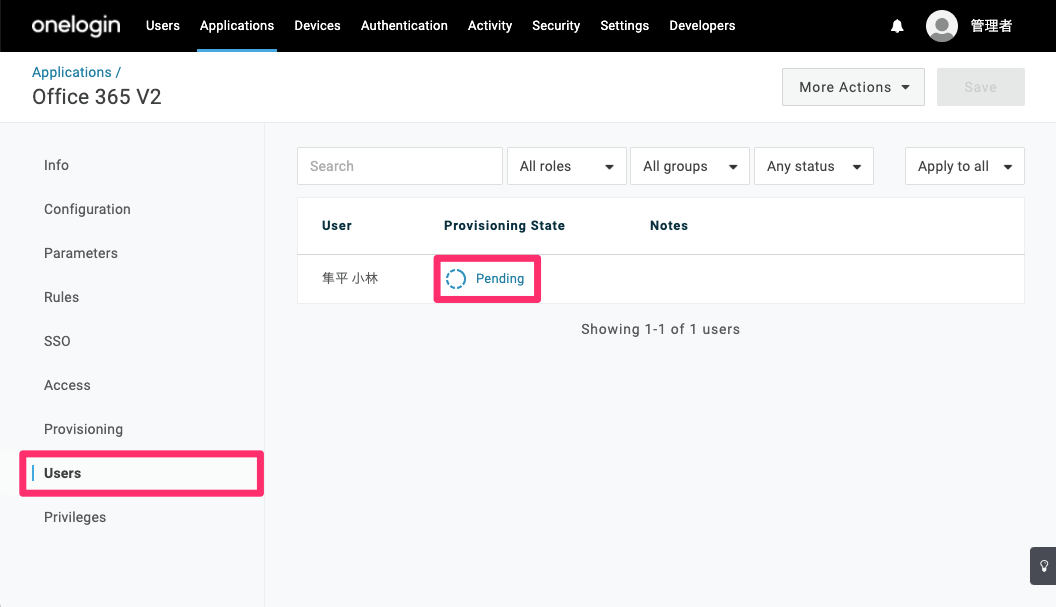1056x607 pixels.
Task: Click the Save button
Action: click(x=981, y=87)
